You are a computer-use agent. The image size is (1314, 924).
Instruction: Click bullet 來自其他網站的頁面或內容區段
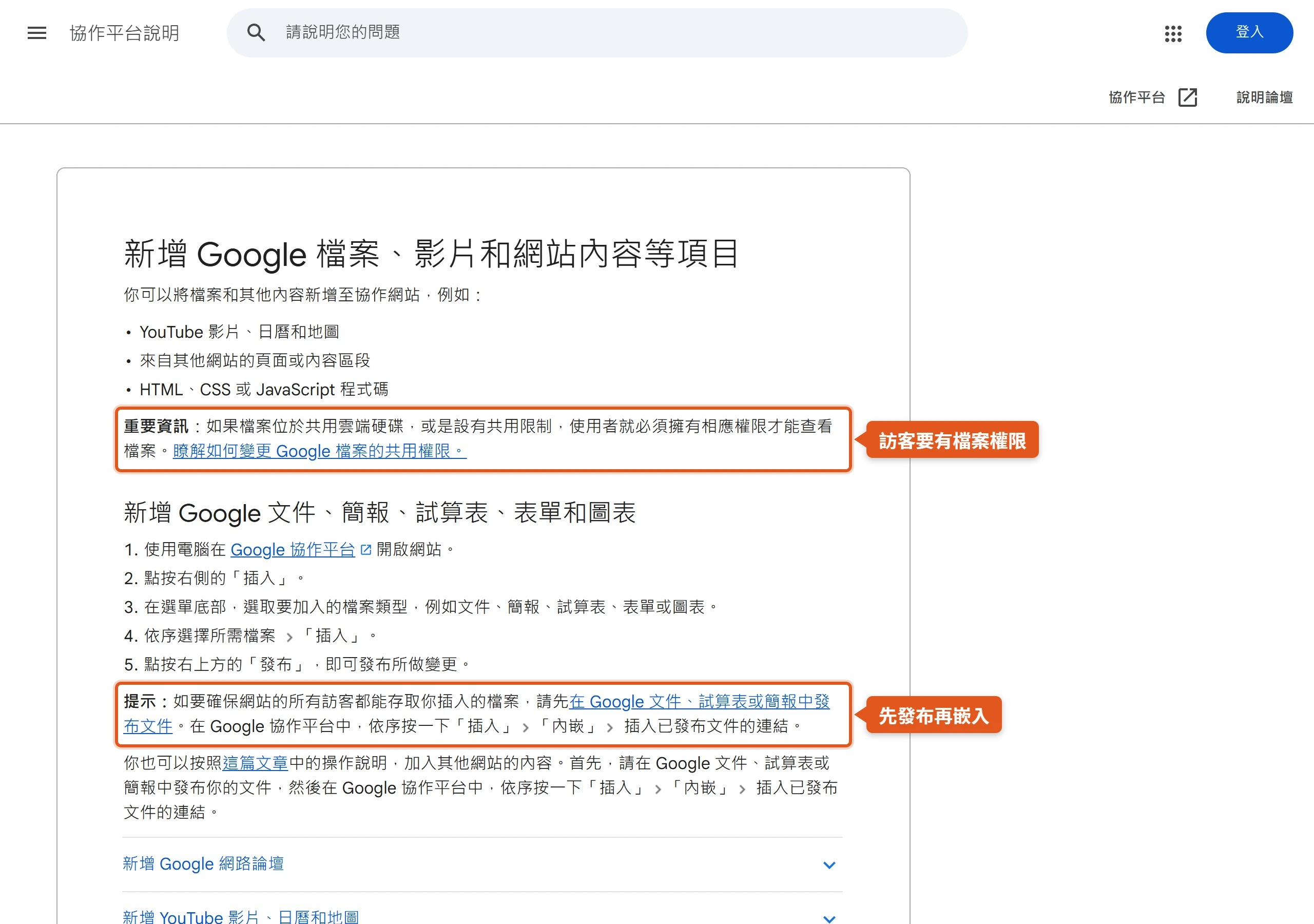[255, 360]
